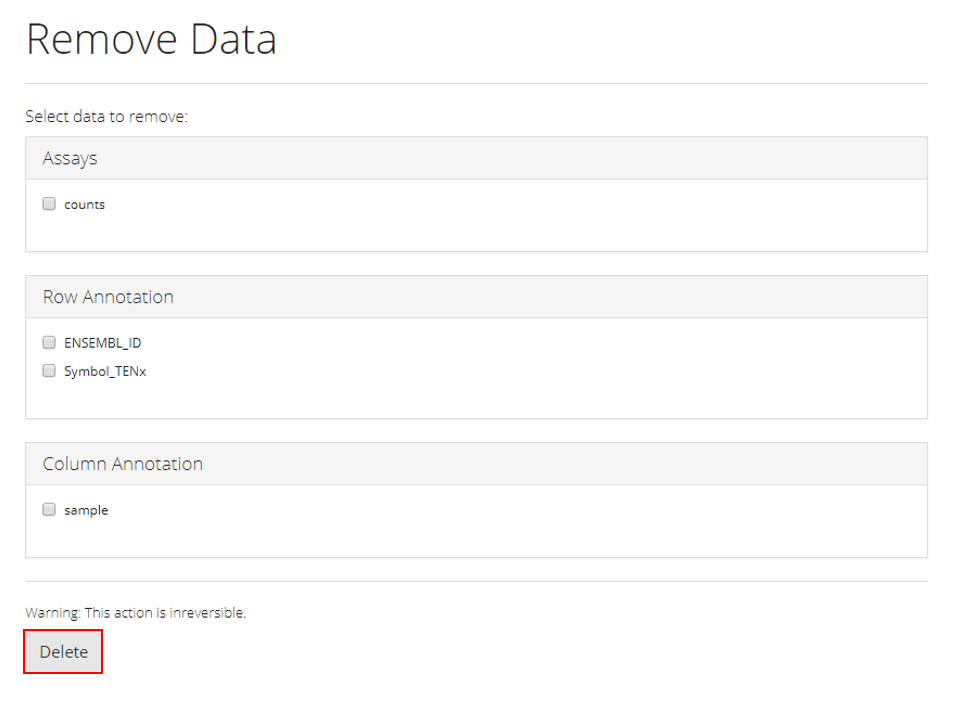Click the Assays panel header
Image resolution: width=962 pixels, height=701 pixels.
click(x=476, y=158)
